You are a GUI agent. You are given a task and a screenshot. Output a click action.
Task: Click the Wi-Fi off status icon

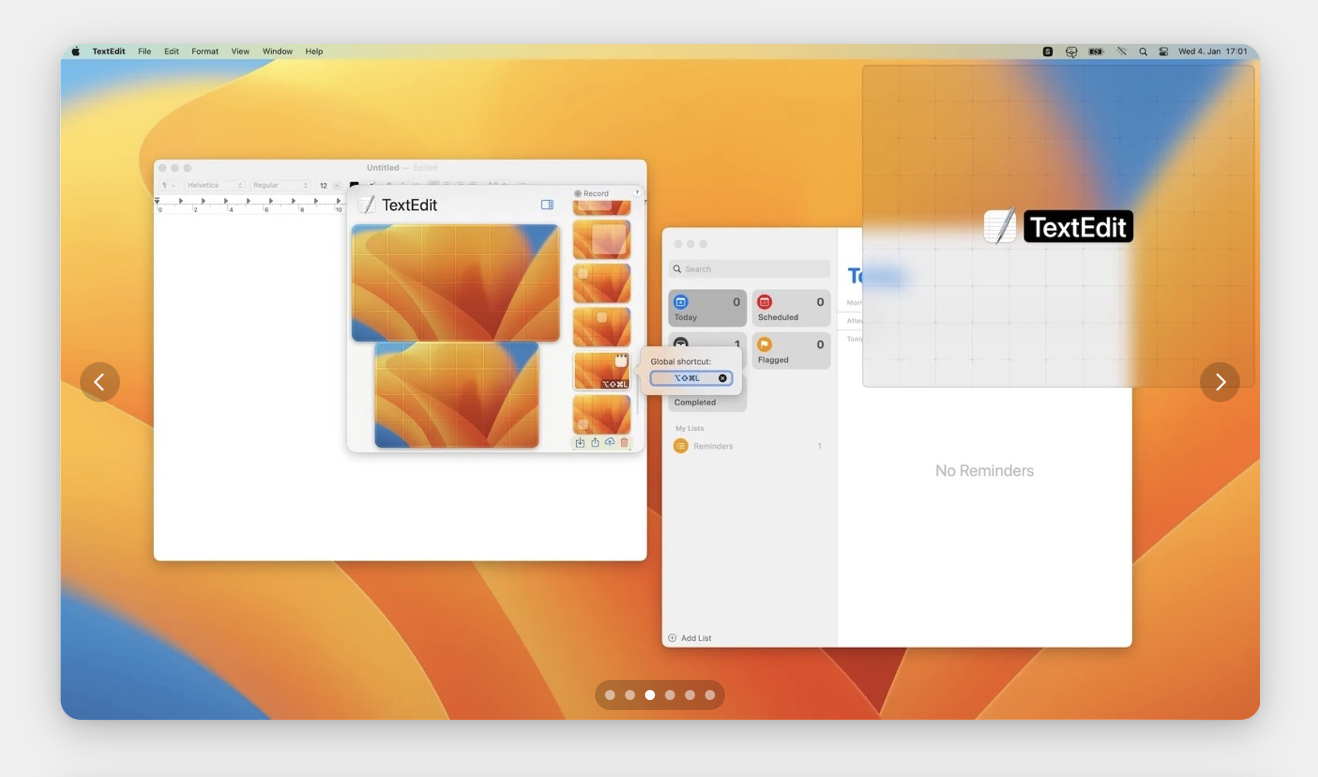[1121, 51]
